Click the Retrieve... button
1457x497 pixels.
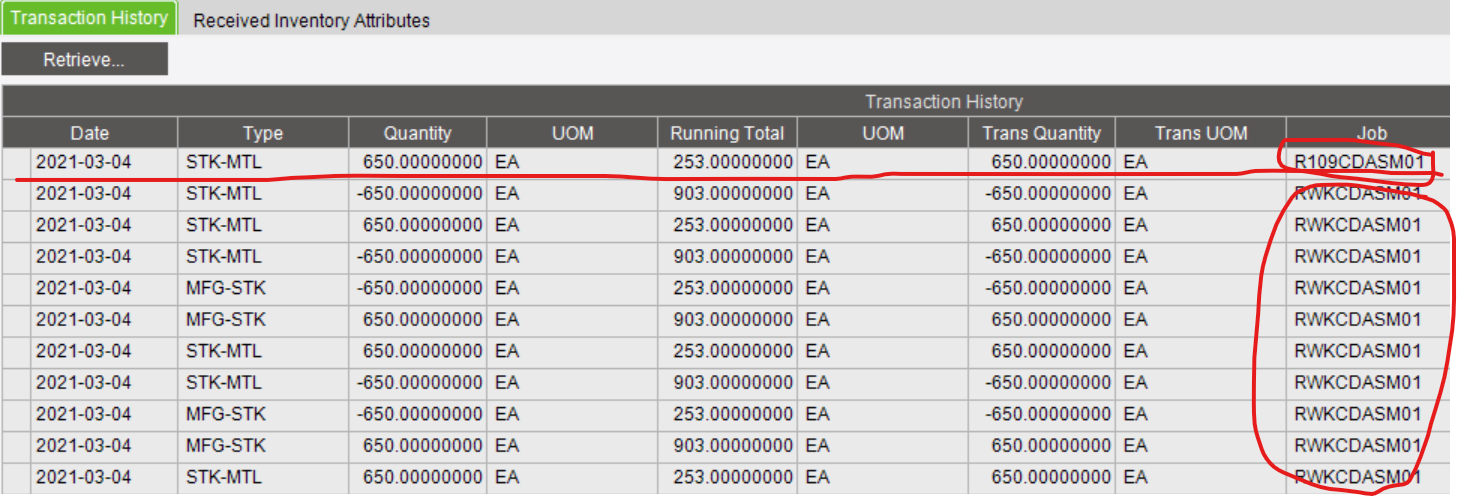click(84, 60)
